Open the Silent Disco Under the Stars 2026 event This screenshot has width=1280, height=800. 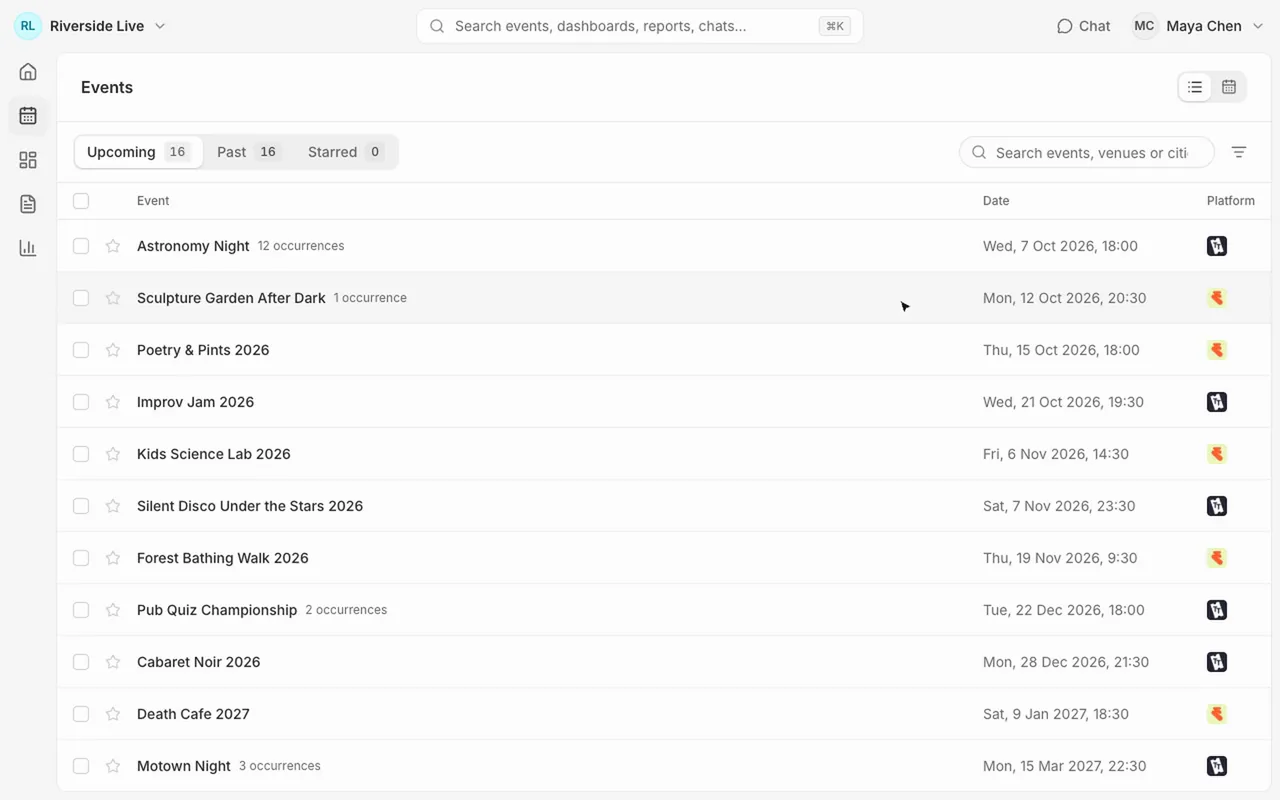[250, 506]
